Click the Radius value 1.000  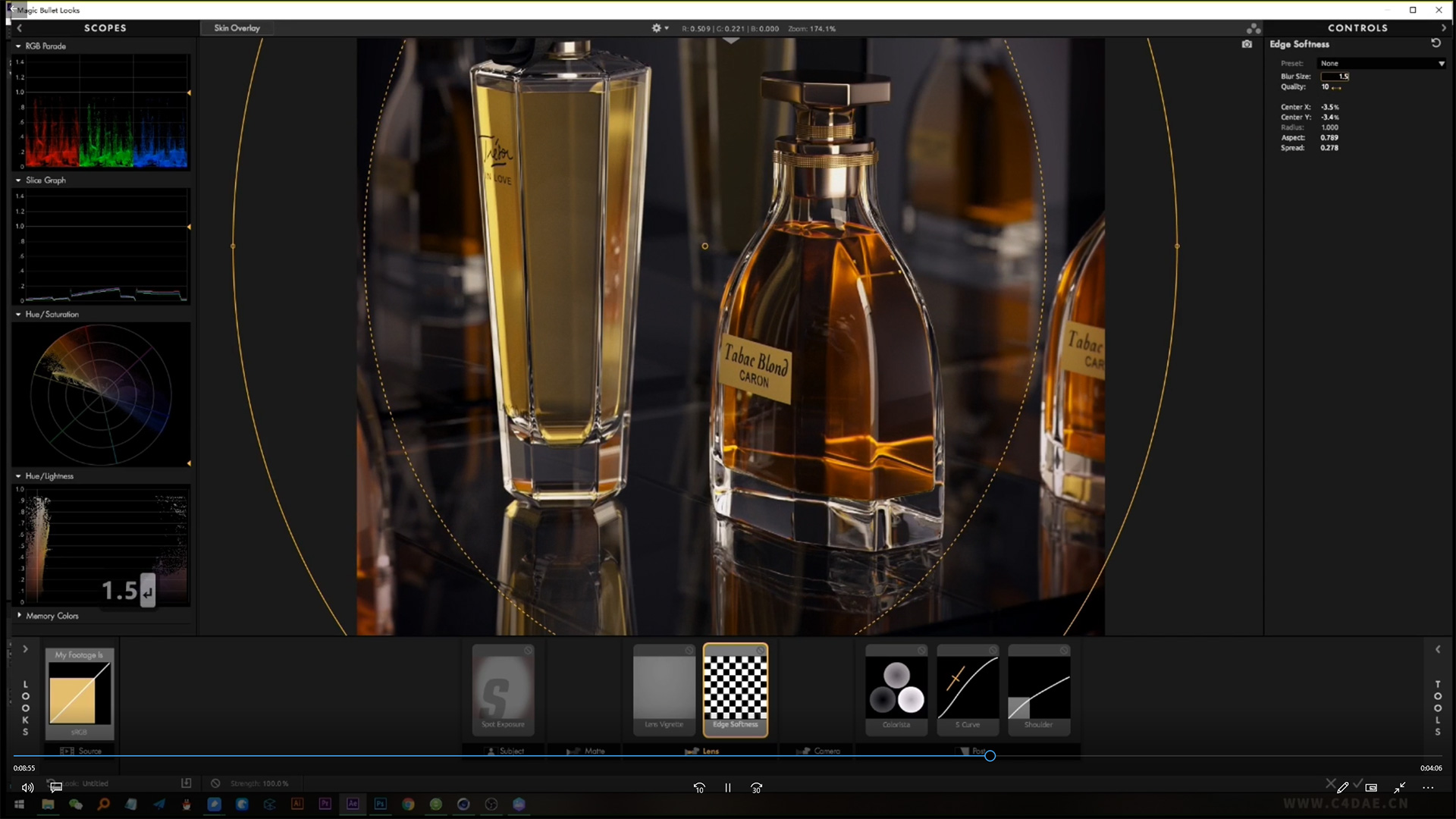(1329, 127)
